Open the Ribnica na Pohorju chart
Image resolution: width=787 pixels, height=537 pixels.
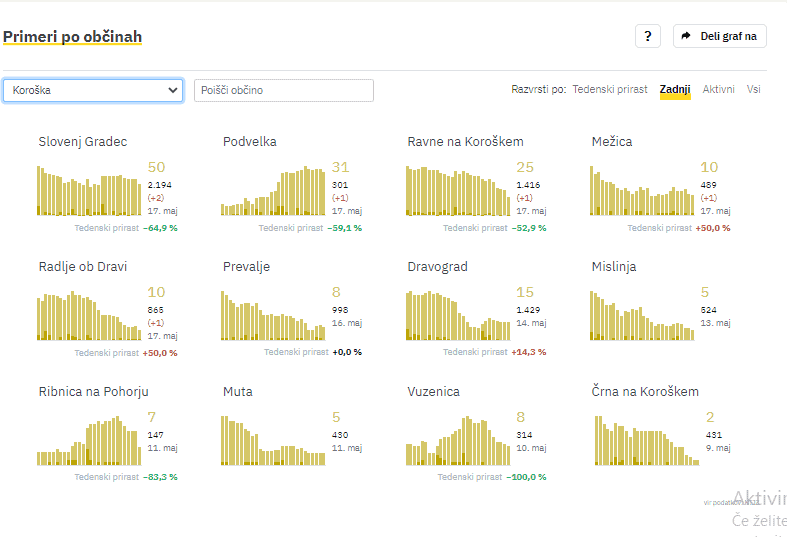tap(90, 441)
